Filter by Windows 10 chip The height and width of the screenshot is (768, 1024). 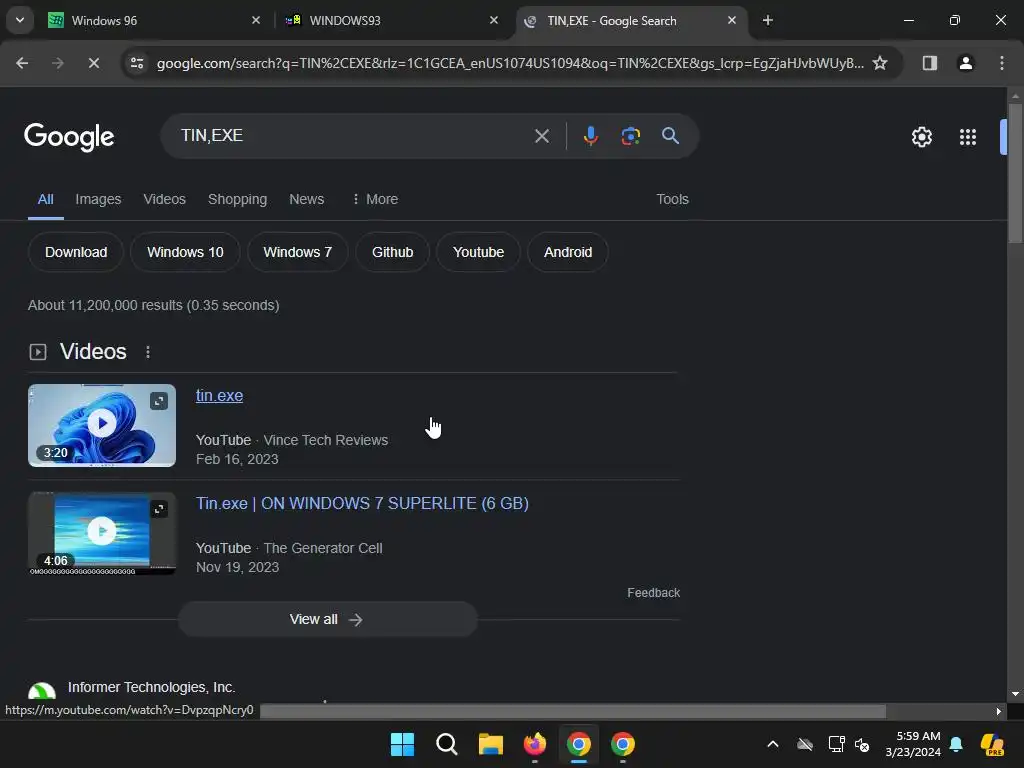click(x=185, y=252)
